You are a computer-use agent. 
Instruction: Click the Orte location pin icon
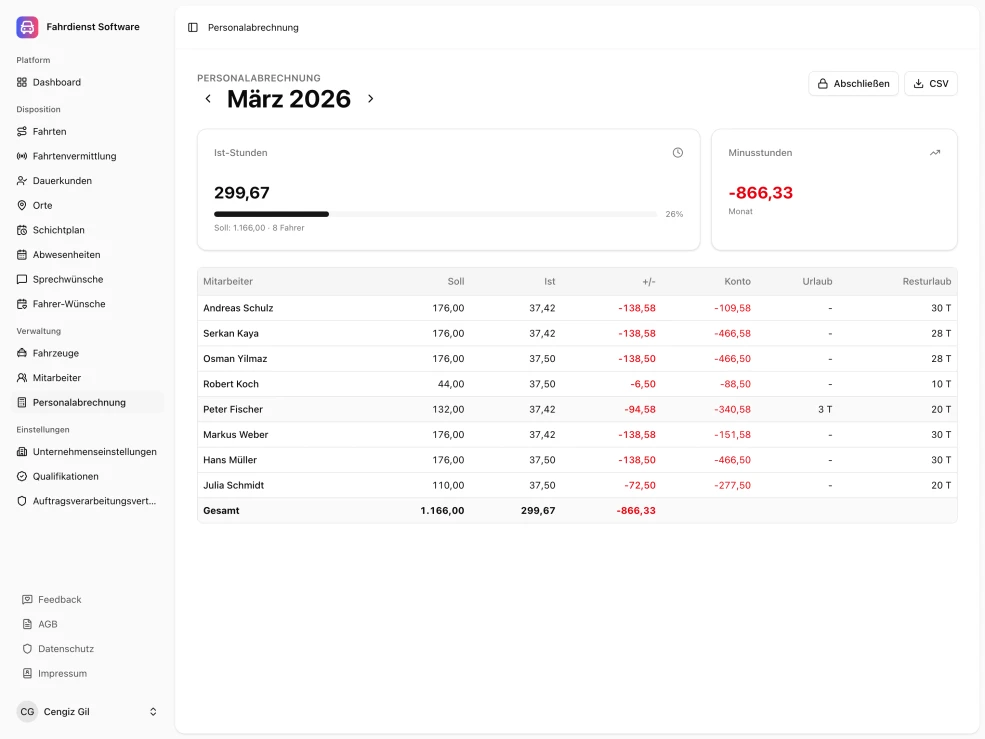point(22,205)
